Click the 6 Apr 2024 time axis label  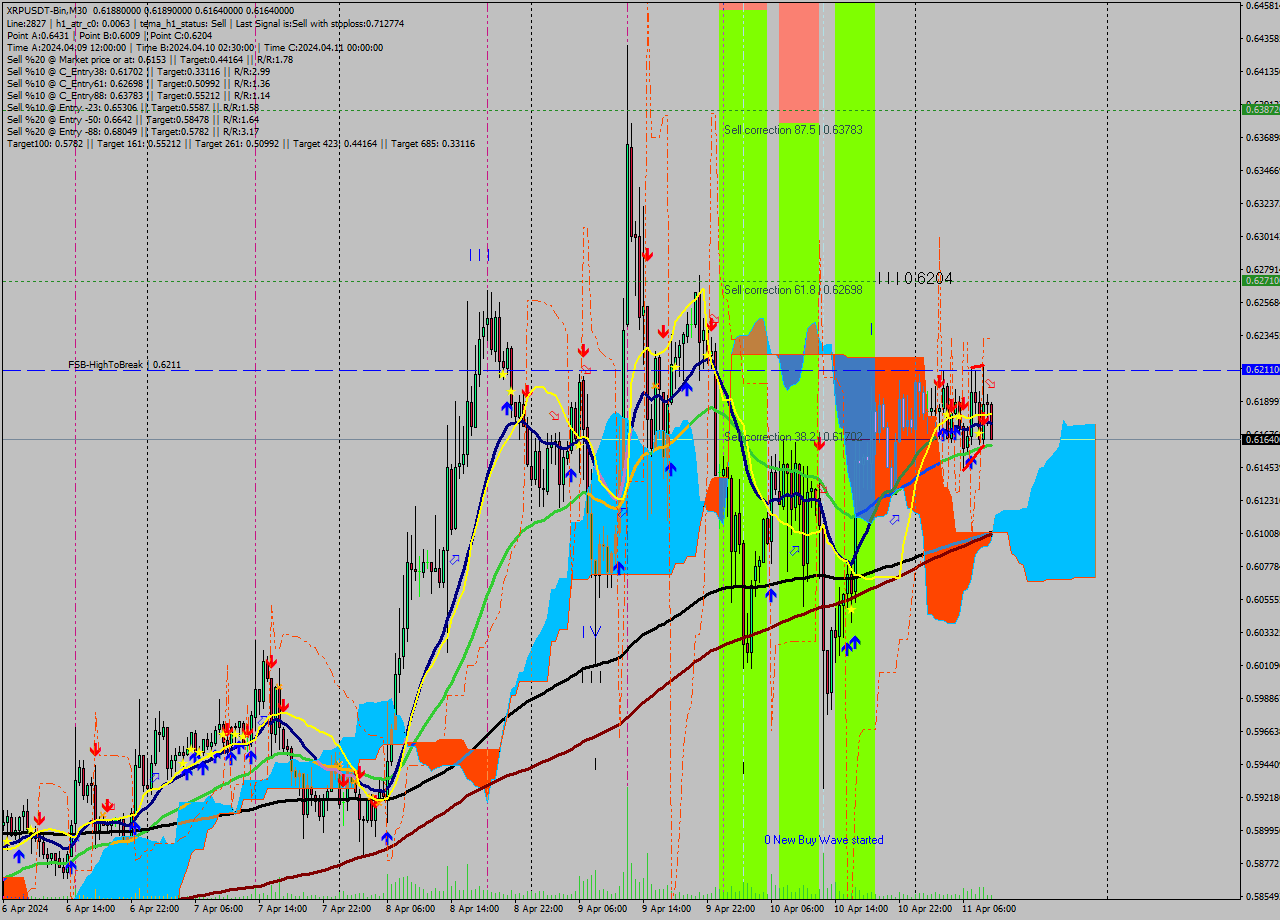[x=25, y=909]
